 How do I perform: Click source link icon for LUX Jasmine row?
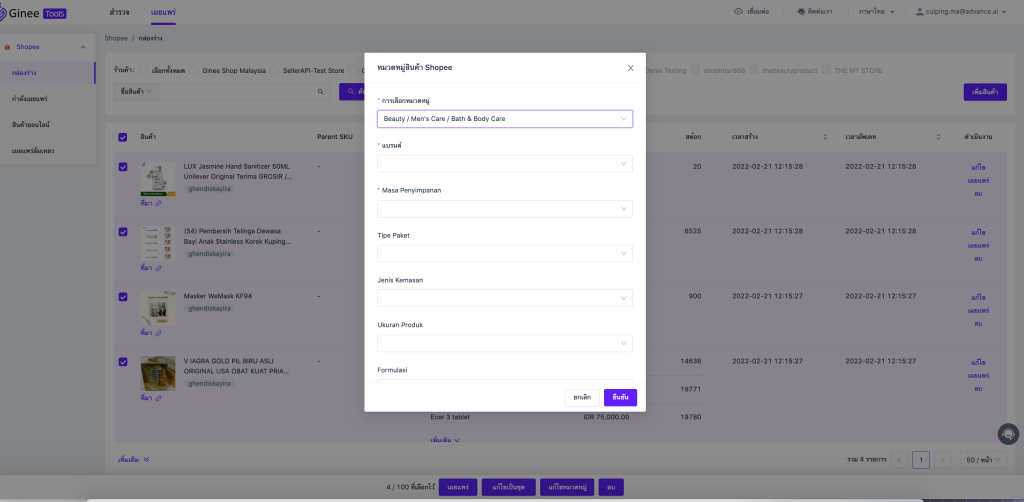pos(158,204)
